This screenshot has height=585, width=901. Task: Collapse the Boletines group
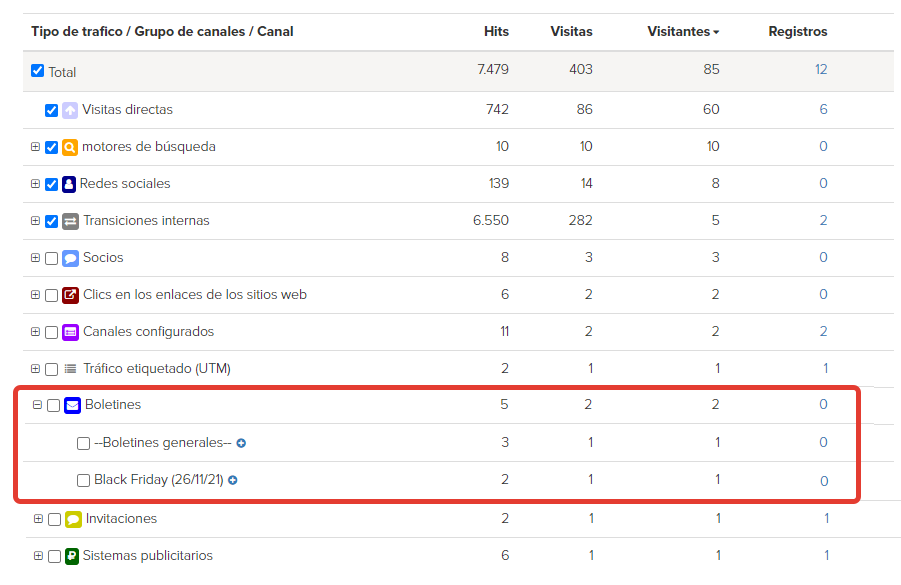[x=37, y=405]
